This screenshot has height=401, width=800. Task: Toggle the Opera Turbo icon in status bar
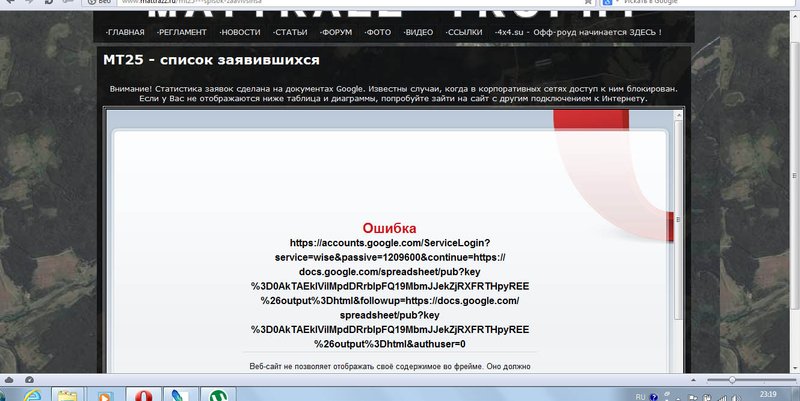click(29, 380)
